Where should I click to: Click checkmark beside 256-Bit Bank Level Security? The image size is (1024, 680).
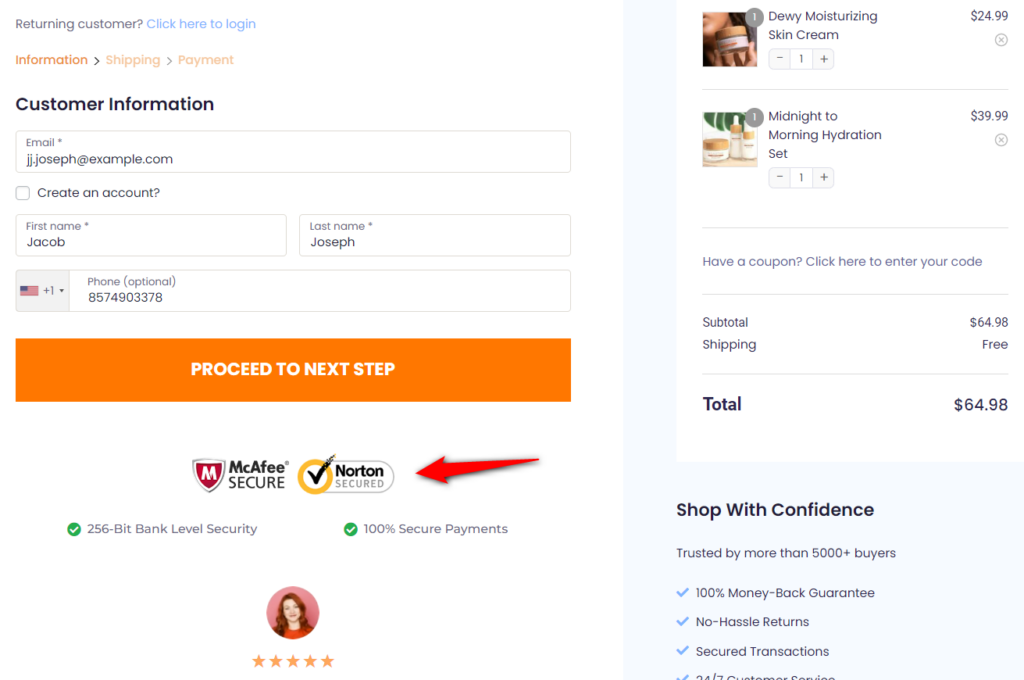click(74, 528)
